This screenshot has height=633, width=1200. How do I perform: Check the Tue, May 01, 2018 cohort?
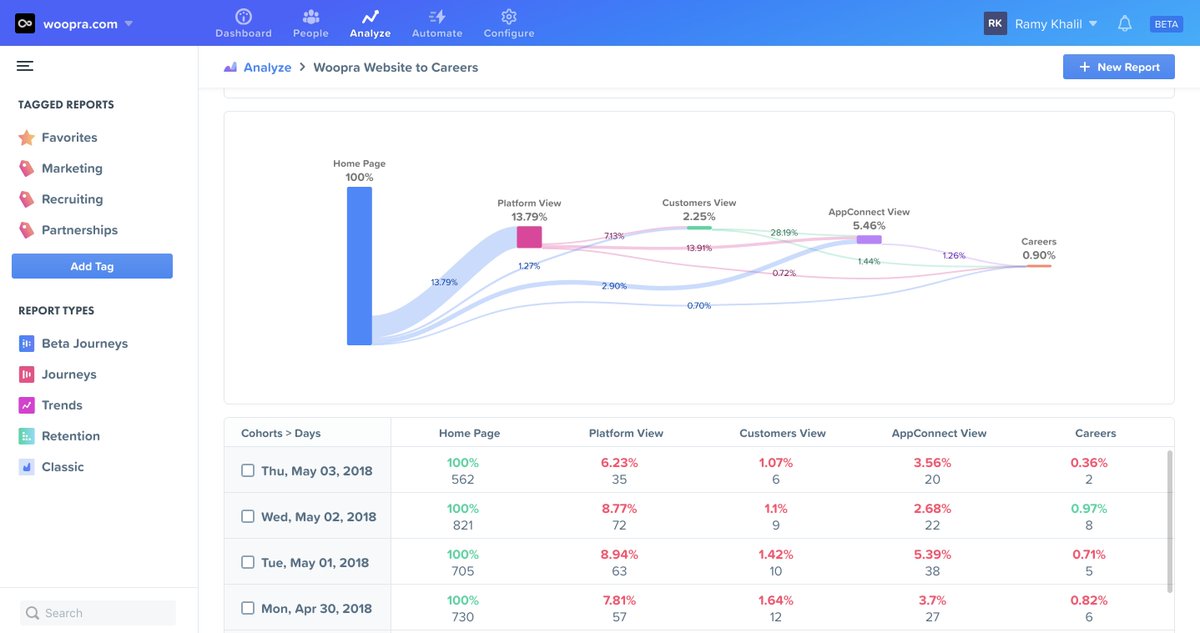click(x=248, y=563)
